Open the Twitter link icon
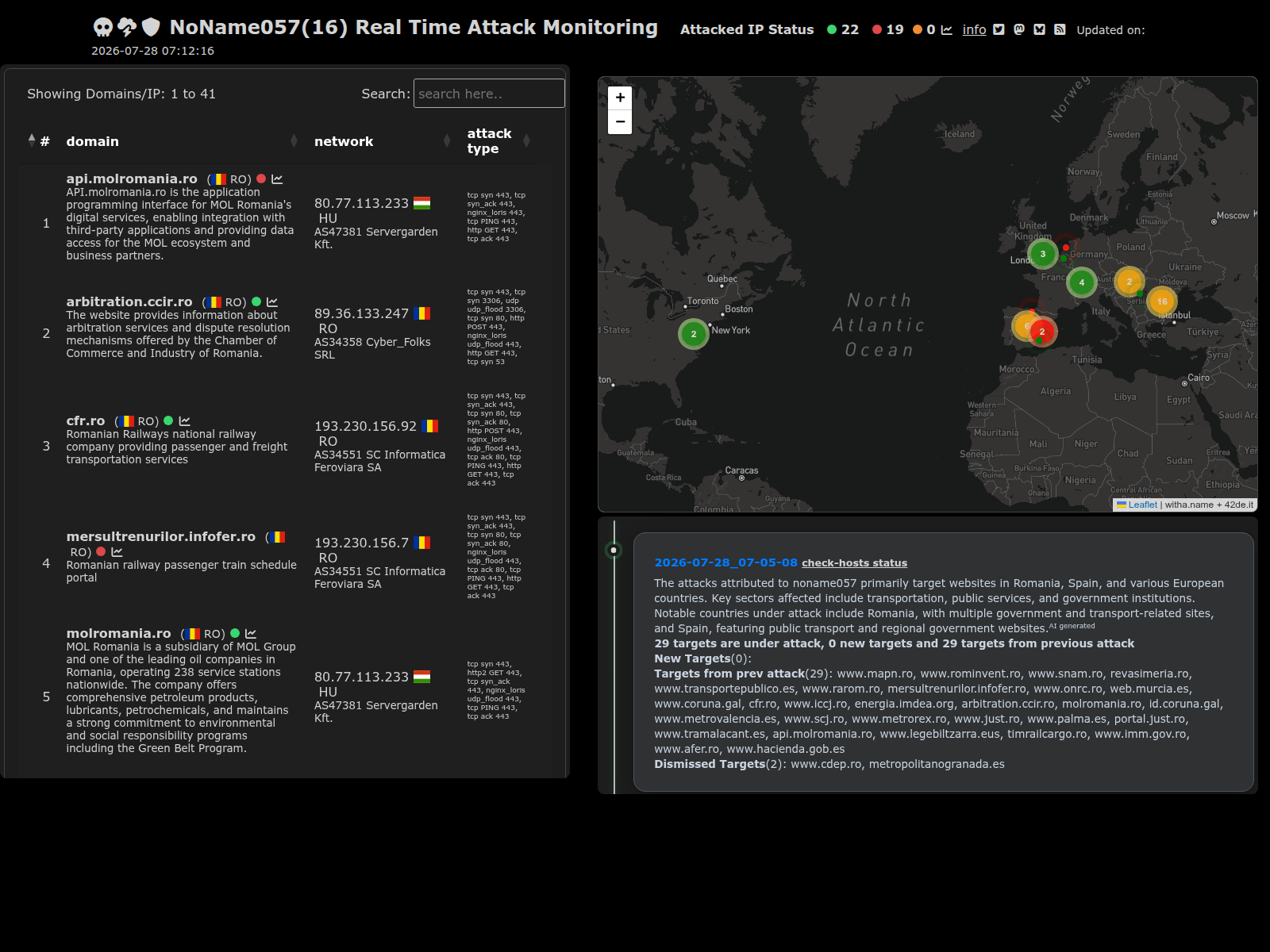1270x952 pixels. pos(999,29)
